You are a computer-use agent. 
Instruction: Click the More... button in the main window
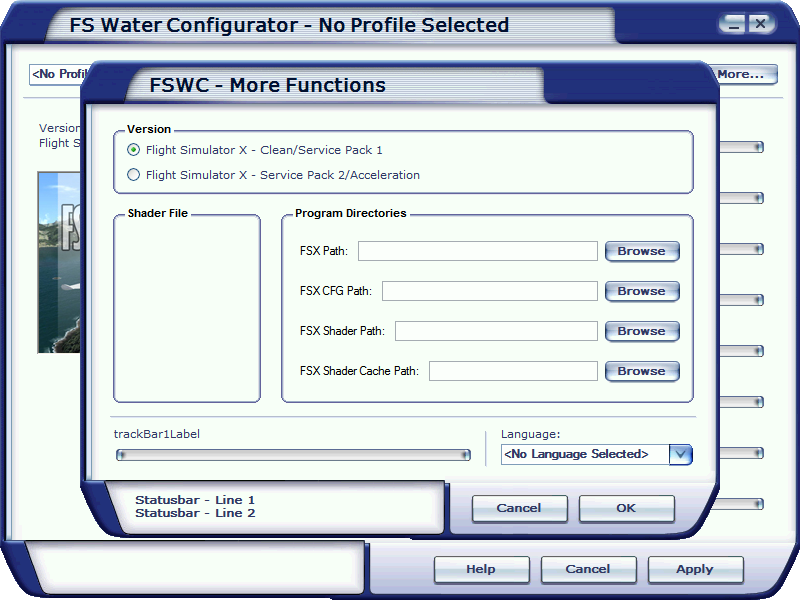coord(745,74)
